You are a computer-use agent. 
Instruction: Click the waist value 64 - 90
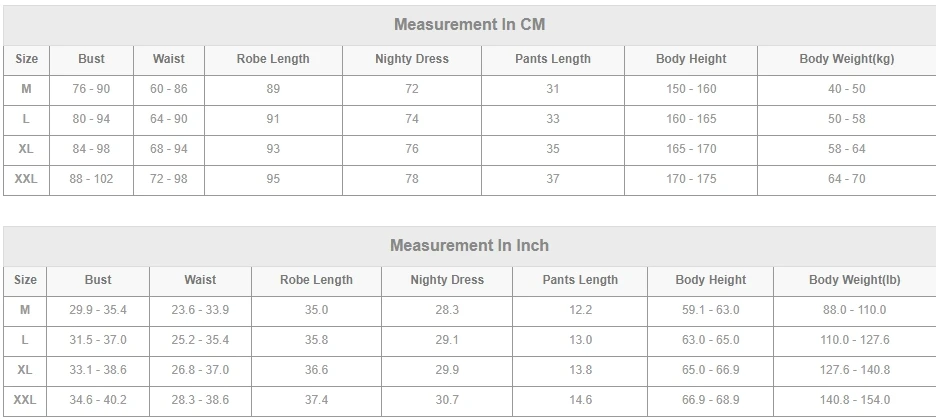[168, 119]
